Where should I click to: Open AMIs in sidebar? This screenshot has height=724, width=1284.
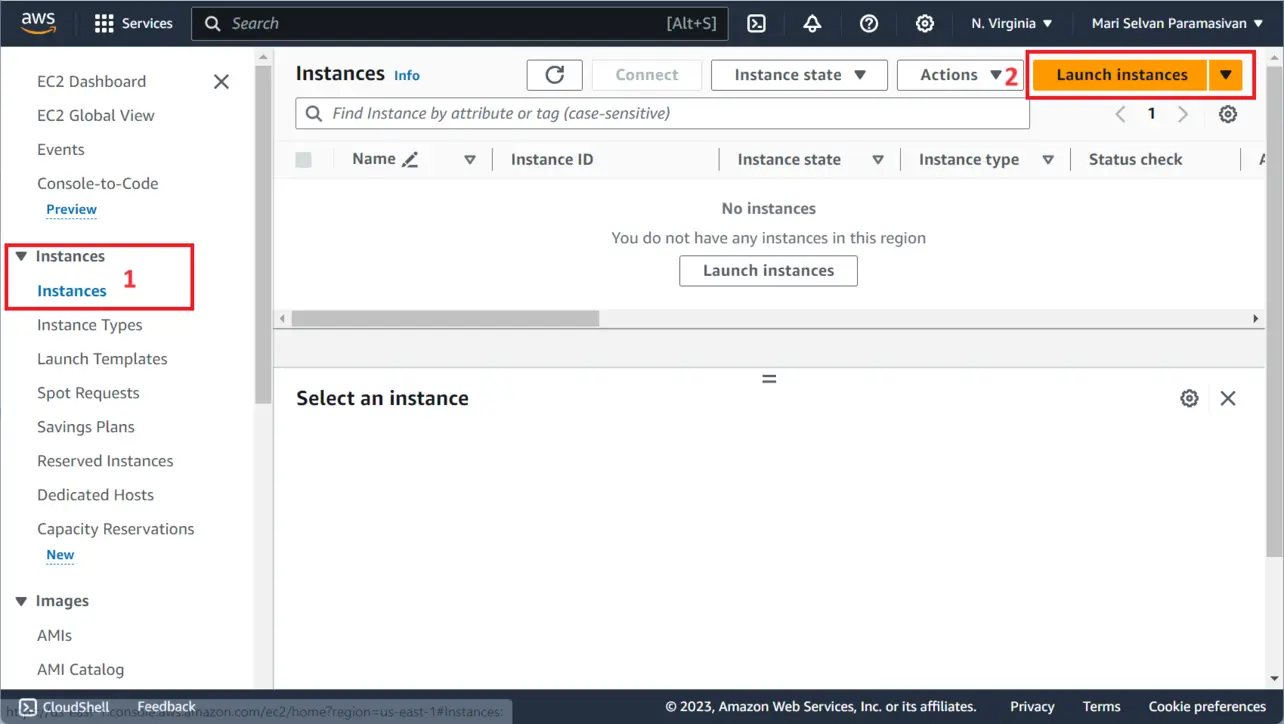point(55,635)
